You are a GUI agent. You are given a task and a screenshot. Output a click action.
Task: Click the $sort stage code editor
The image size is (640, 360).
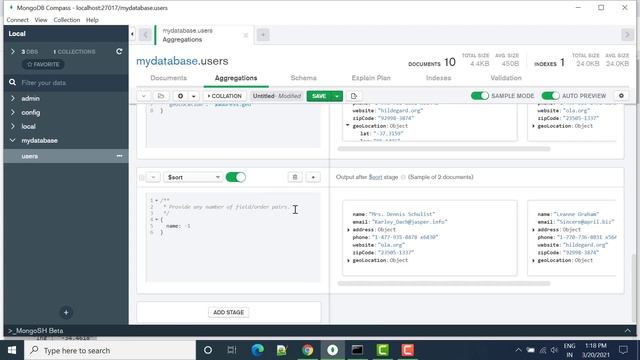pos(233,238)
